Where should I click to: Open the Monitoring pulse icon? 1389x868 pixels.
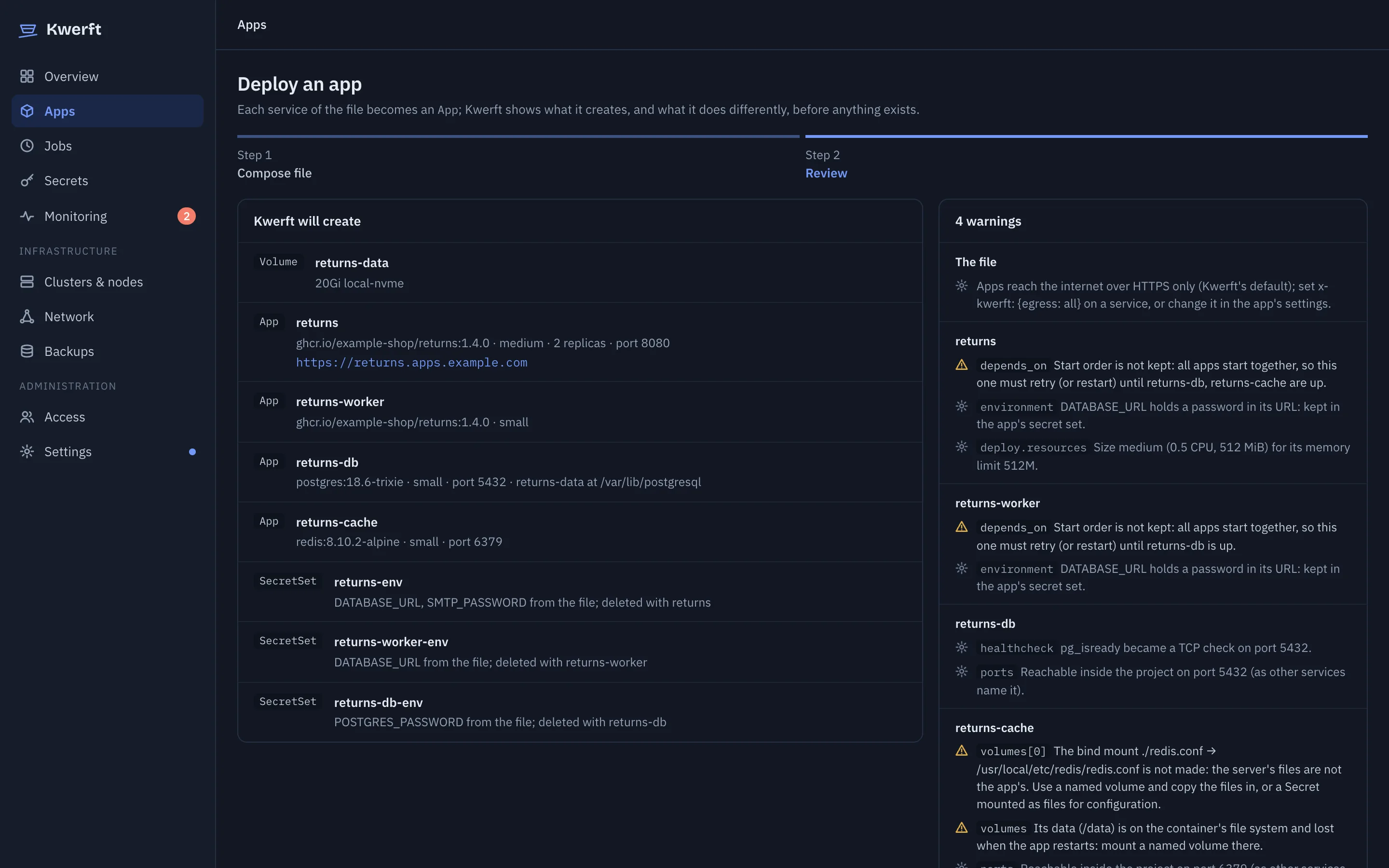(27, 217)
